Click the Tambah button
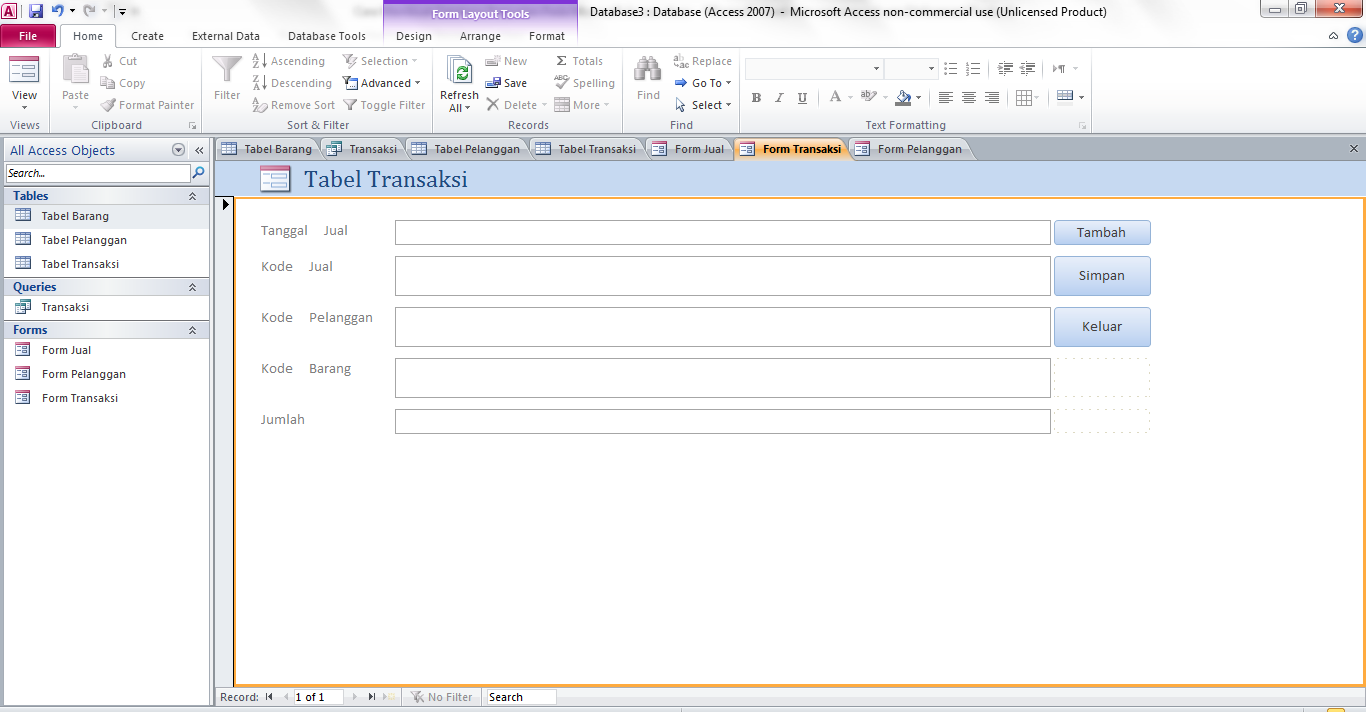 (x=1102, y=233)
